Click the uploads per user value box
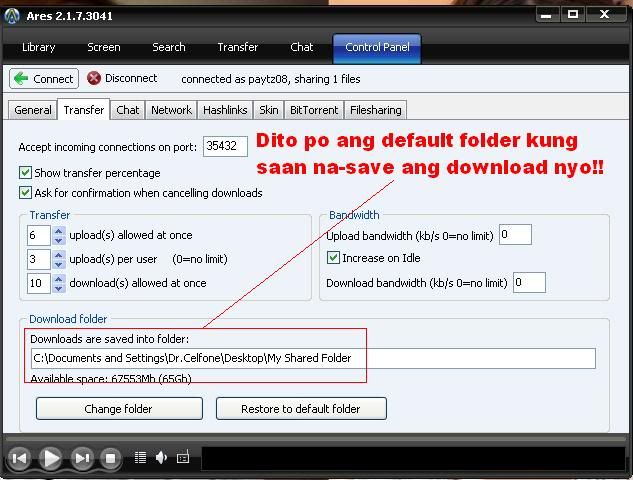The width and height of the screenshot is (633, 480). pyautogui.click(x=39, y=259)
